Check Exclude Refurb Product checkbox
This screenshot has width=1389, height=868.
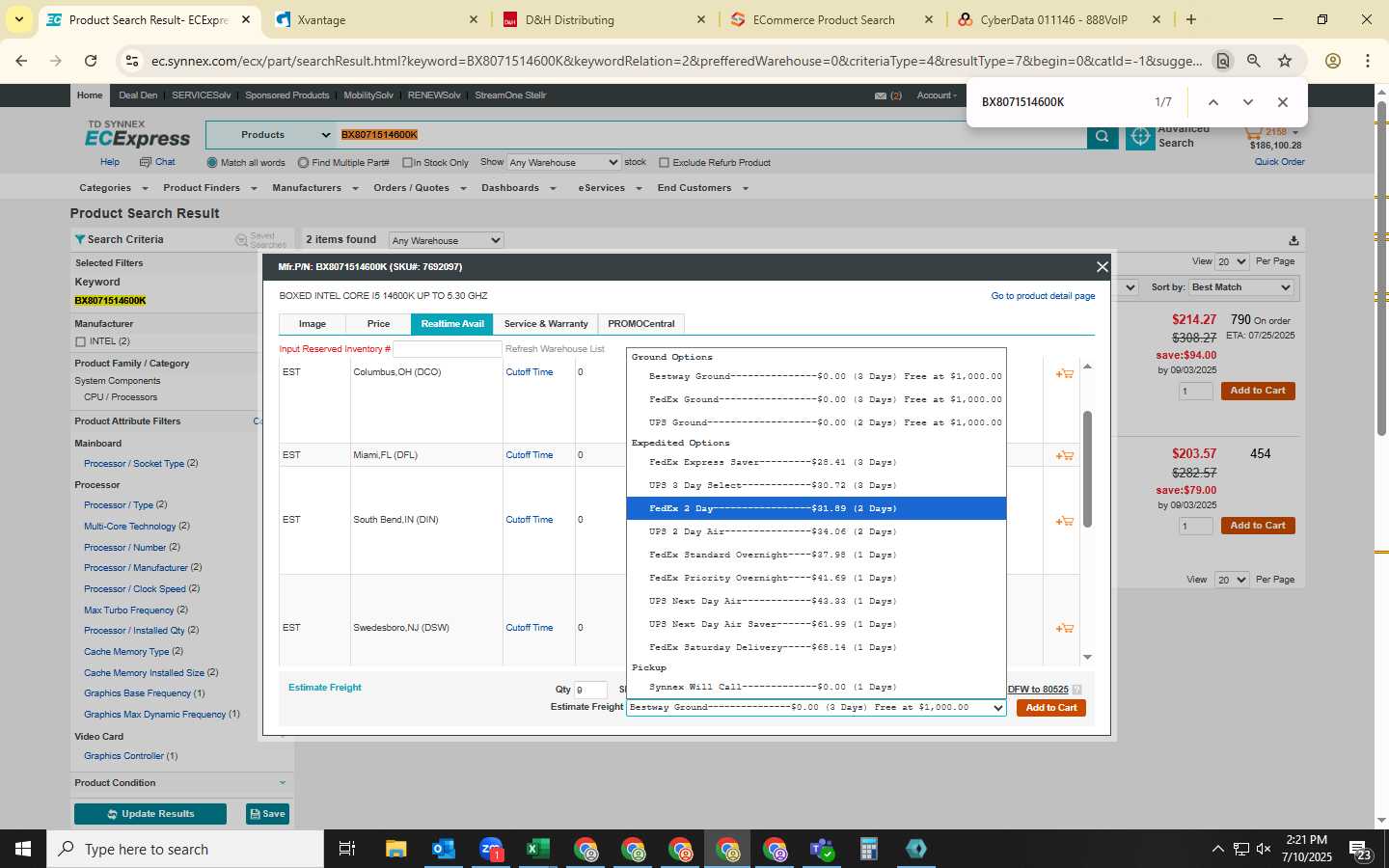pyautogui.click(x=664, y=163)
